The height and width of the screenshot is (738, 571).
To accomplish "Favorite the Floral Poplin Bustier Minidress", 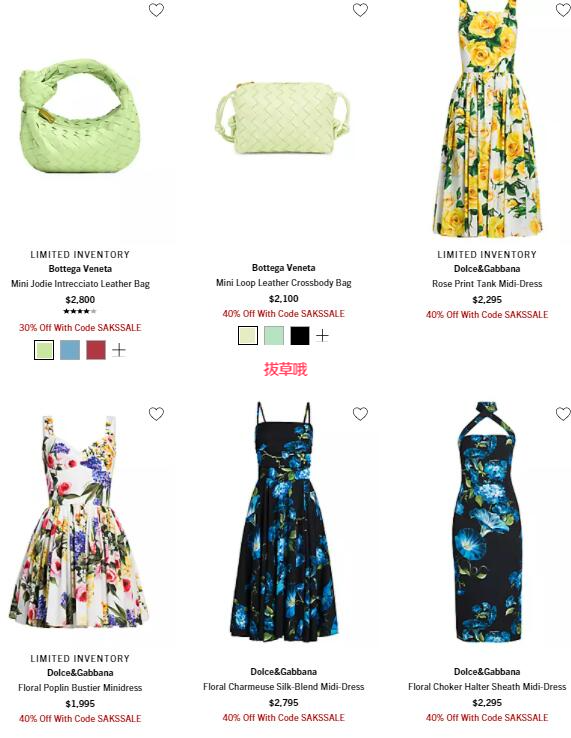I will click(156, 414).
